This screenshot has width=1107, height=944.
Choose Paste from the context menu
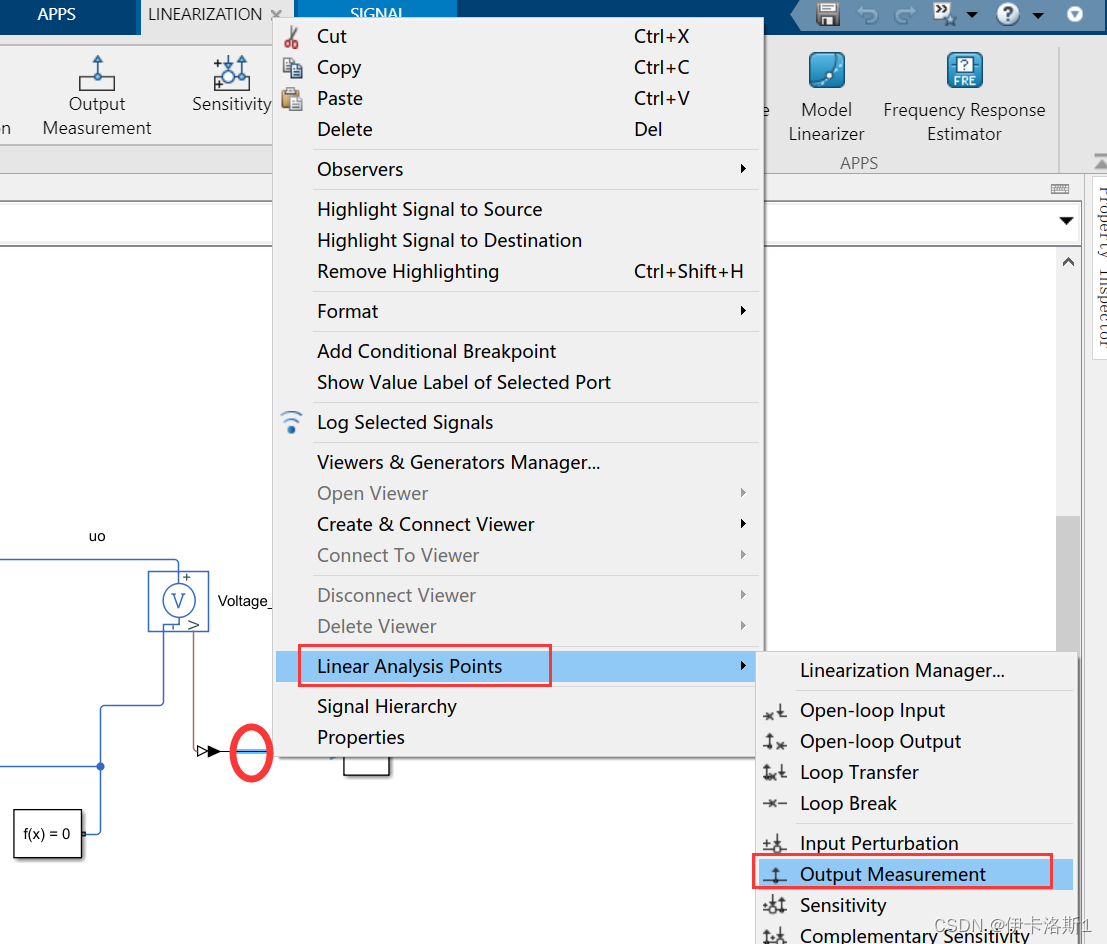click(x=519, y=99)
